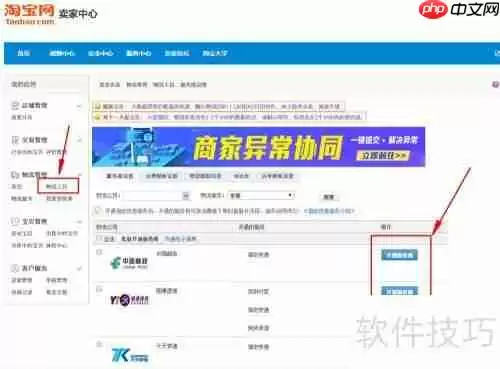500x369 pixels.
Task: Switch to the 物流跟踪信息 tab
Action: point(205,176)
